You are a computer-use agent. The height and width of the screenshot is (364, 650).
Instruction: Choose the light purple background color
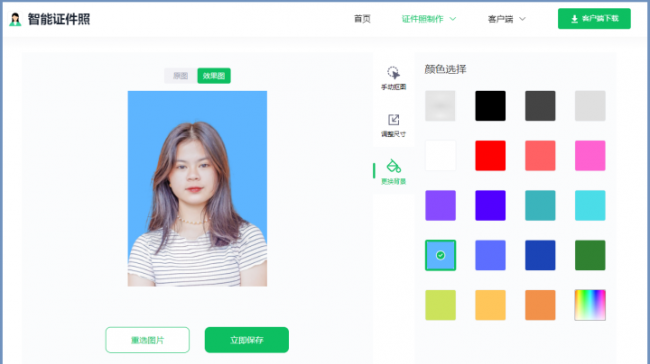[440, 205]
